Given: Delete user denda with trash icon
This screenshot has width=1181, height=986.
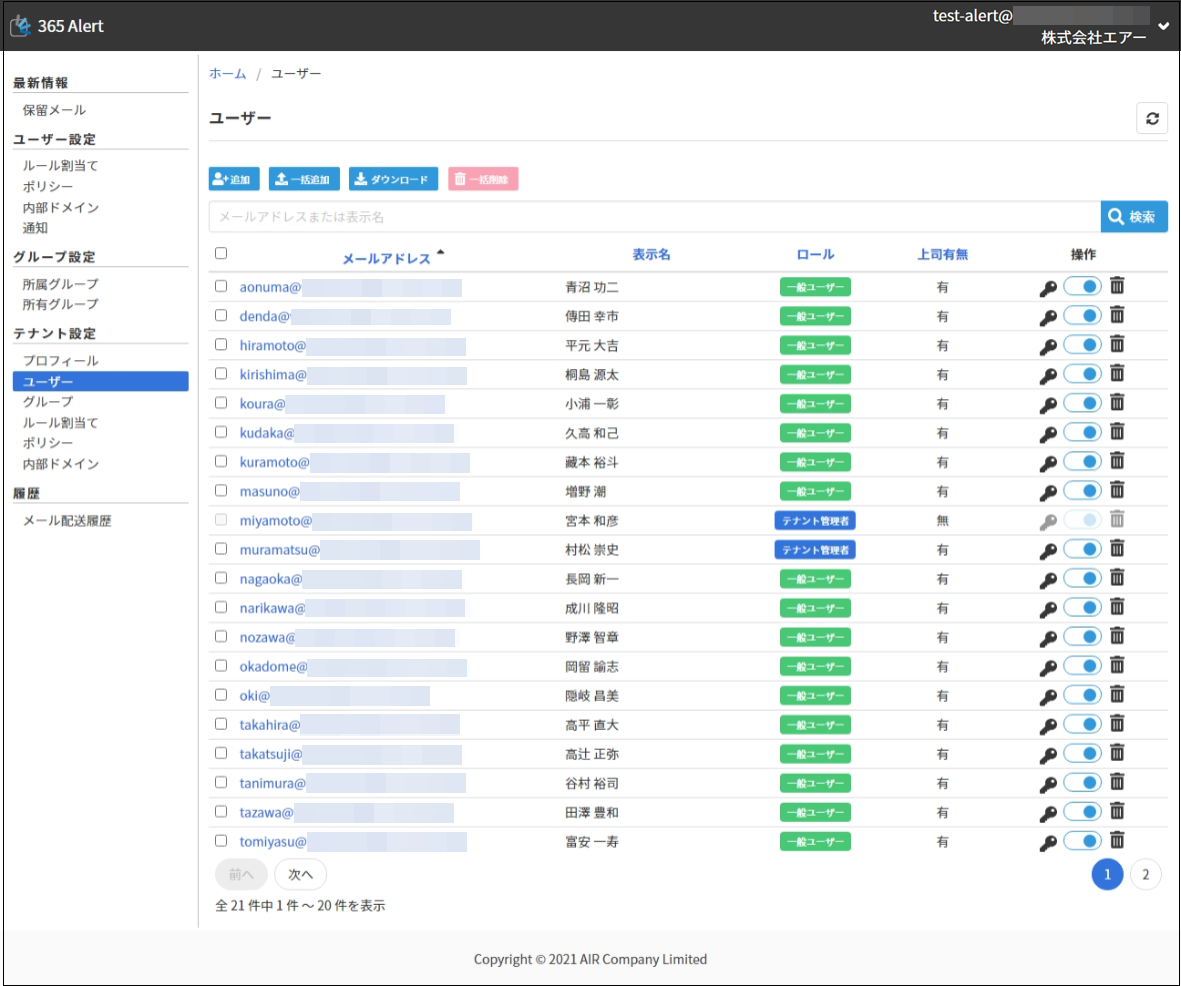Looking at the screenshot, I should (x=1117, y=316).
